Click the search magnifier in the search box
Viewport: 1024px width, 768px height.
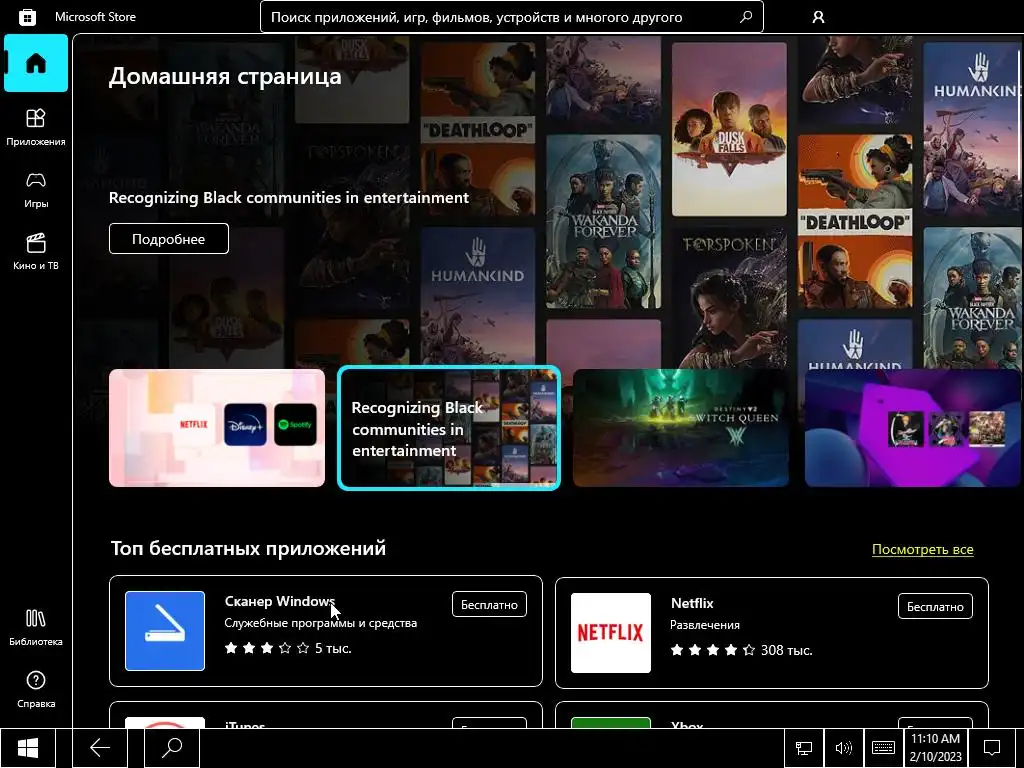tap(746, 17)
